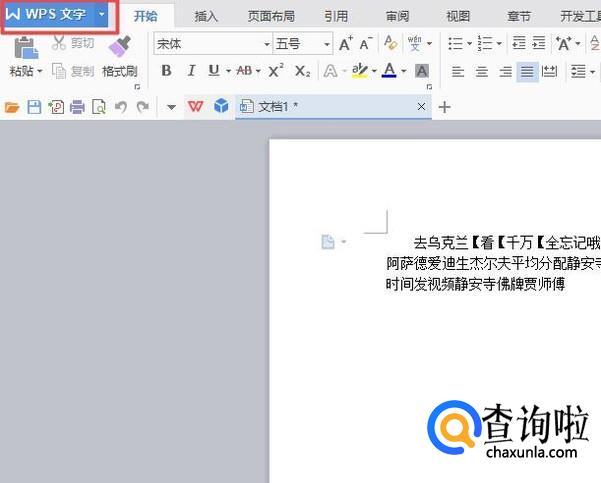Toggle character shading A icon
This screenshot has height=483, width=601.
coord(422,71)
